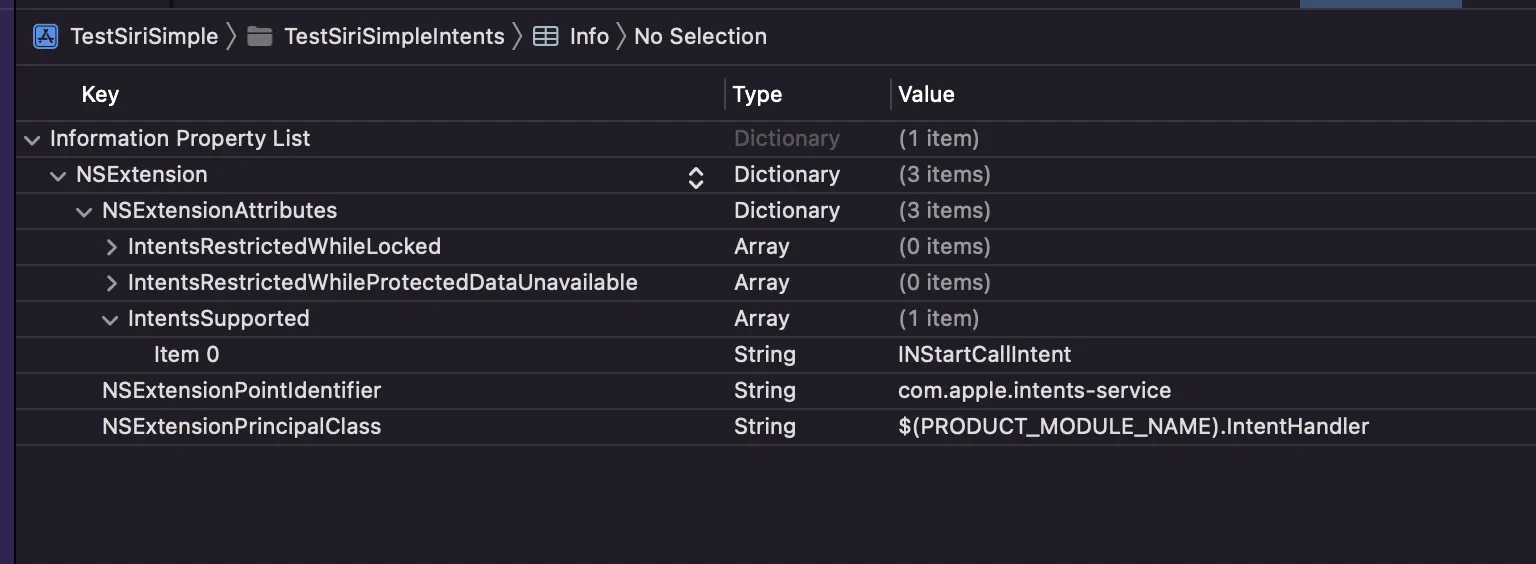Expand IntentsRestrictedWhileProtectedDataUnavailable array
Image resolution: width=1536 pixels, height=564 pixels.
111,283
